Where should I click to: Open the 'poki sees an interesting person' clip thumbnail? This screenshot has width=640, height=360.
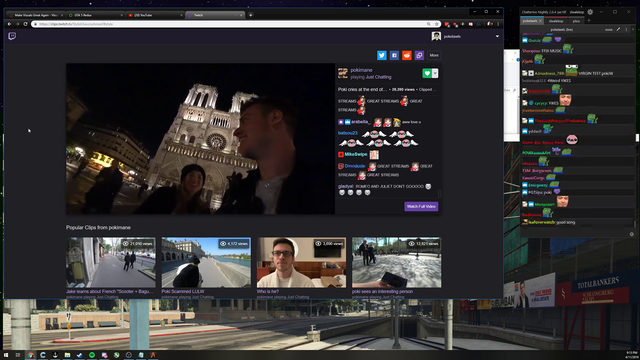pos(396,262)
